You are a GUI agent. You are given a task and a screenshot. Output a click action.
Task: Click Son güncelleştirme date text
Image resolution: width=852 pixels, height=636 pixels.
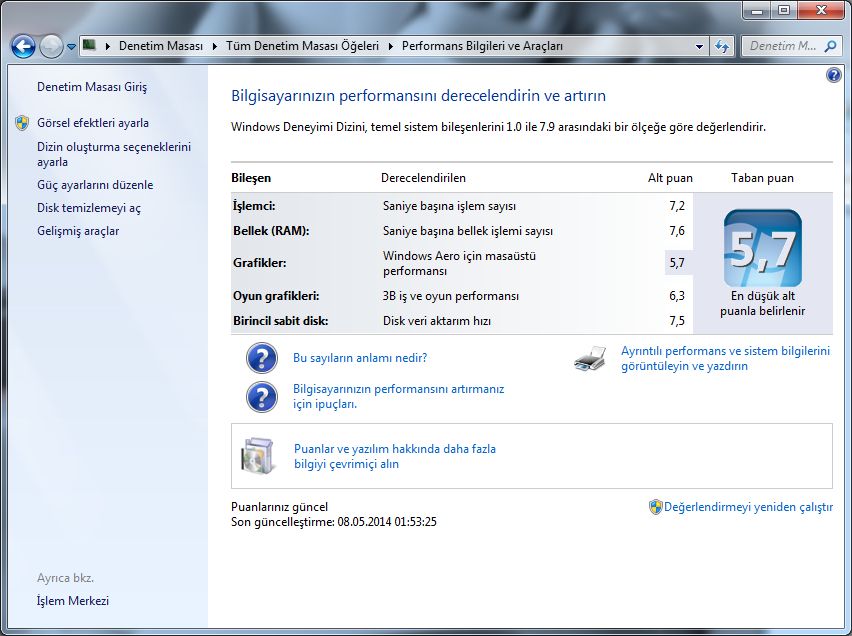click(x=334, y=522)
